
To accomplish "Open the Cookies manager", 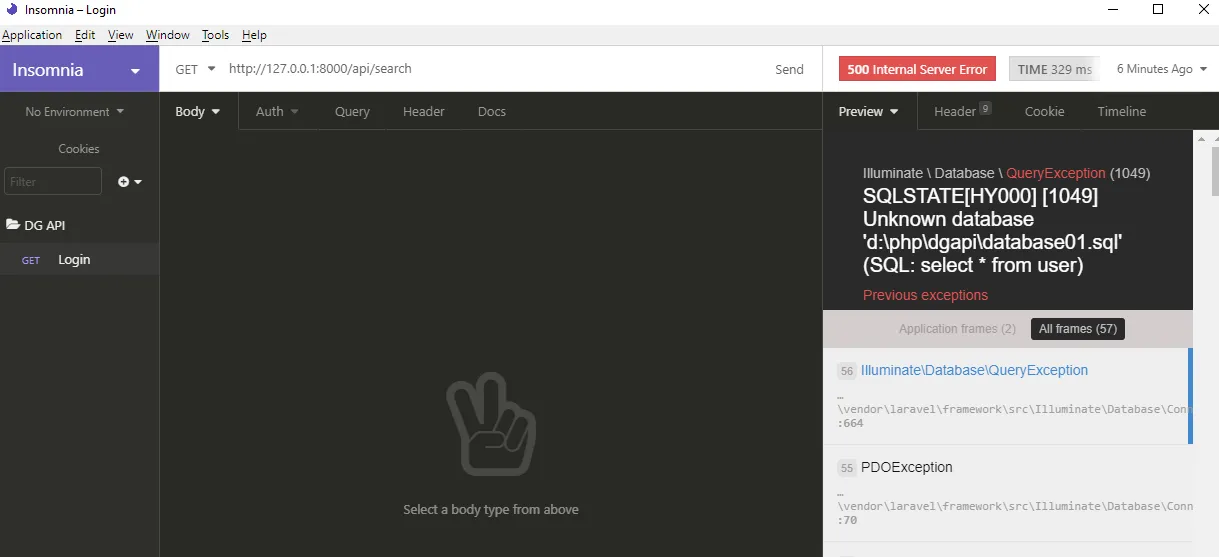I will tap(79, 149).
